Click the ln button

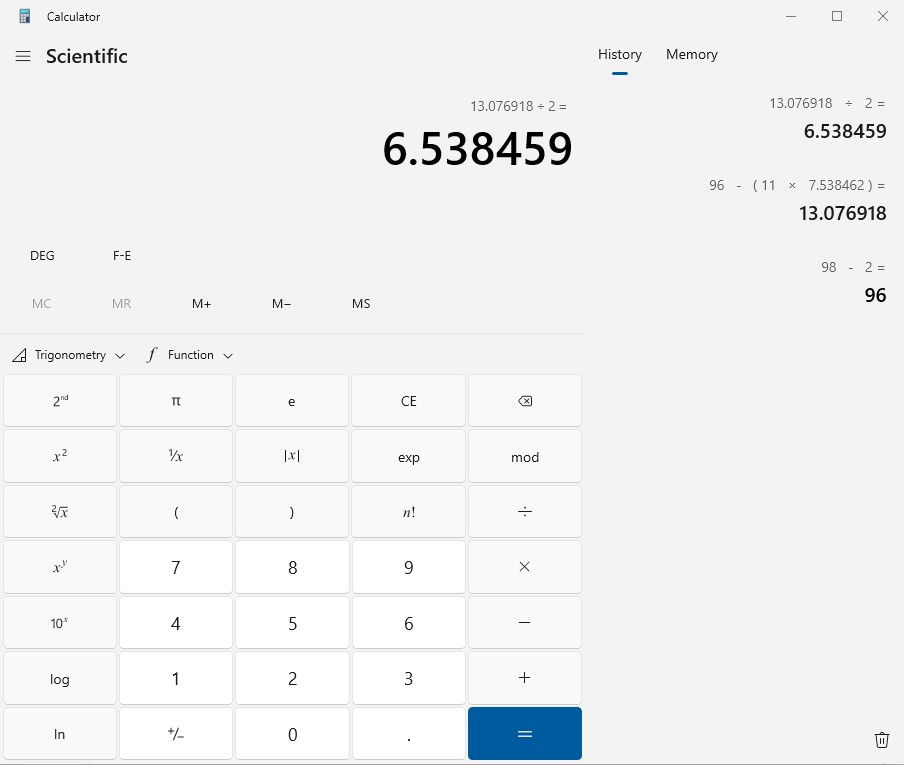[60, 733]
